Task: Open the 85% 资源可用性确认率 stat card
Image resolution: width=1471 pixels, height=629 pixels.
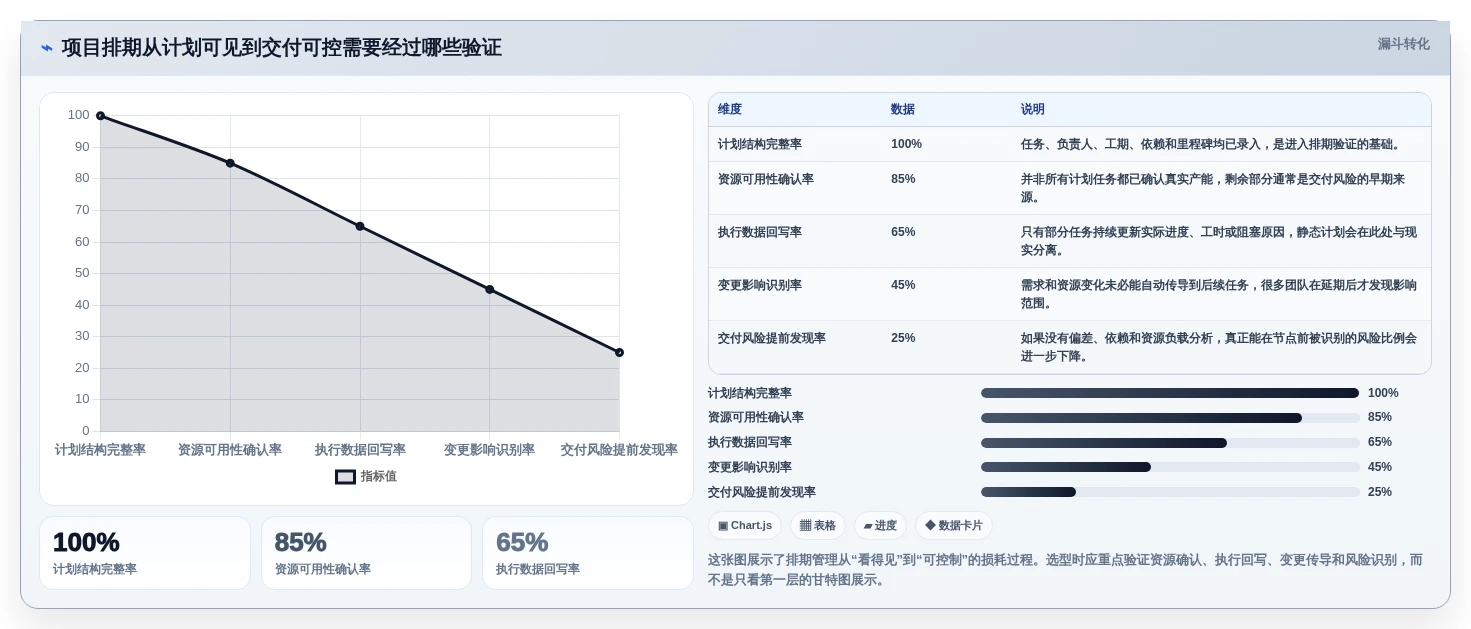Action: pyautogui.click(x=366, y=553)
